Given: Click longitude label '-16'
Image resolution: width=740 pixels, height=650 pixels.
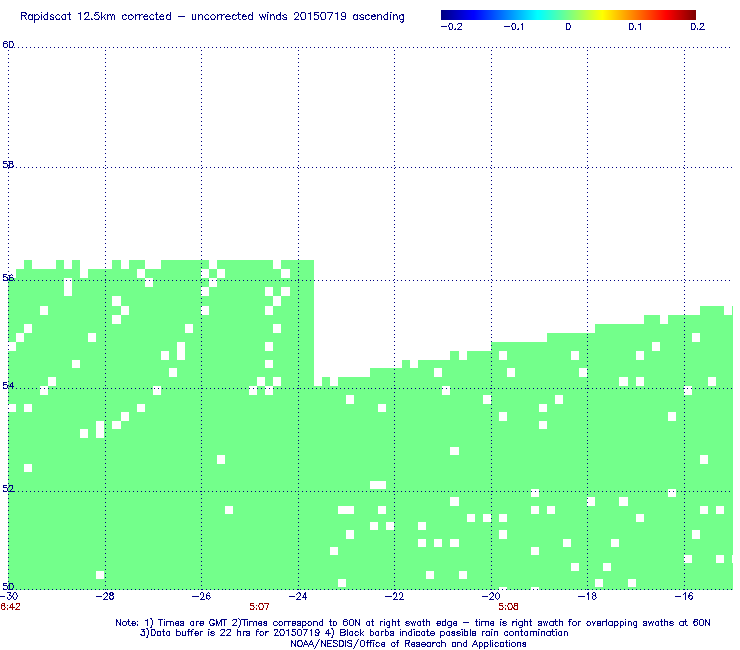Looking at the screenshot, I should [x=684, y=597].
